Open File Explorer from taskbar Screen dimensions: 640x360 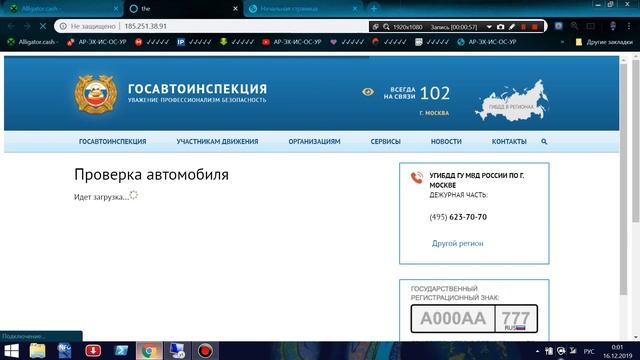click(x=37, y=351)
